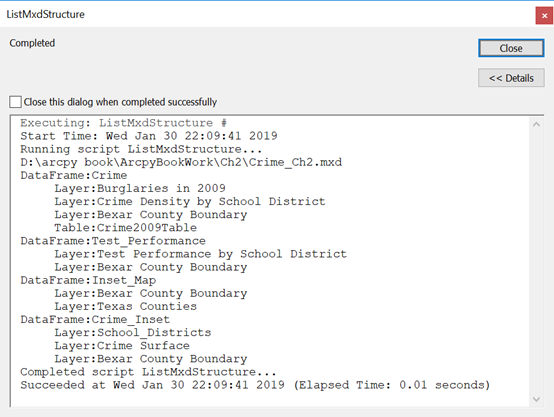This screenshot has width=554, height=417.
Task: Click 'DataFrame:Crime_Inset' line
Action: click(95, 319)
